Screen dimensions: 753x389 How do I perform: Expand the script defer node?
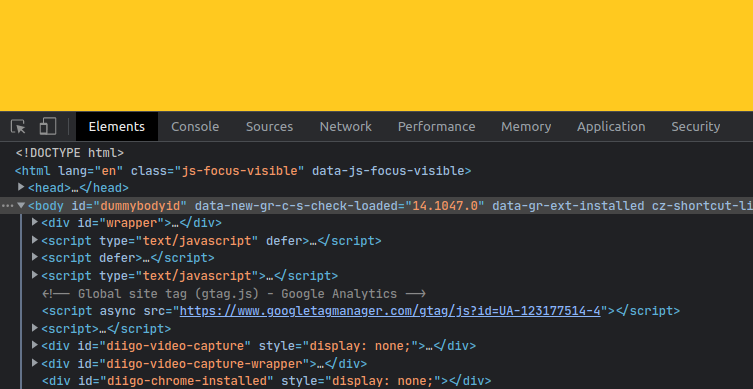[x=35, y=257]
